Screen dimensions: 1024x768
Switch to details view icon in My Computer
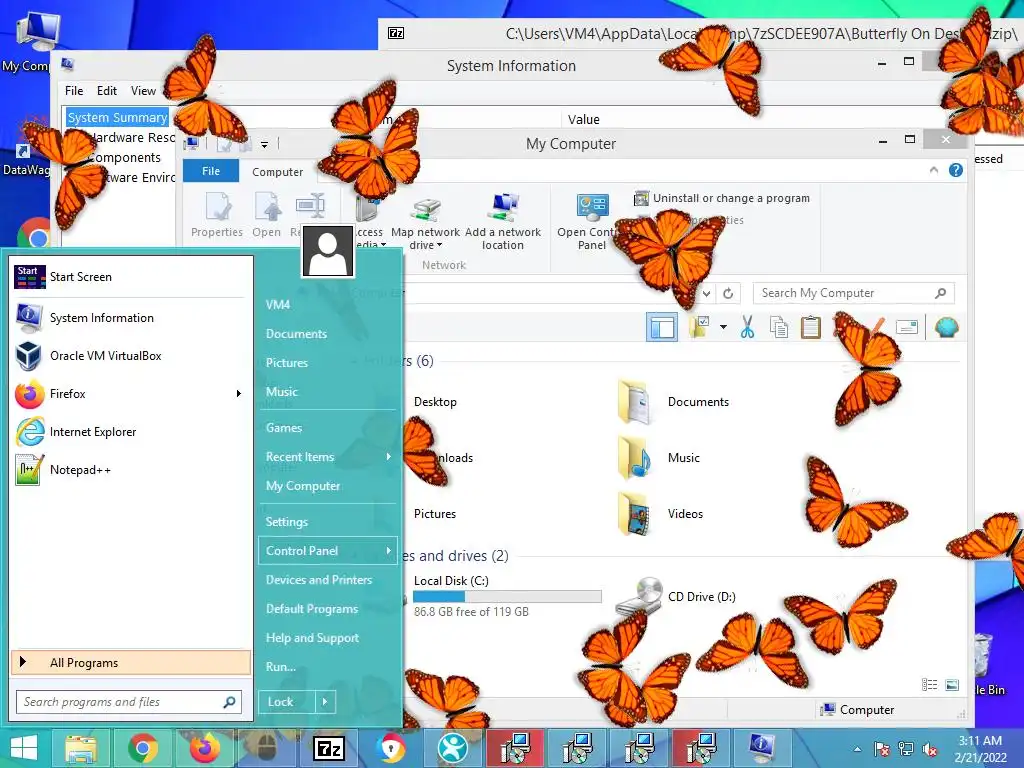tap(929, 684)
